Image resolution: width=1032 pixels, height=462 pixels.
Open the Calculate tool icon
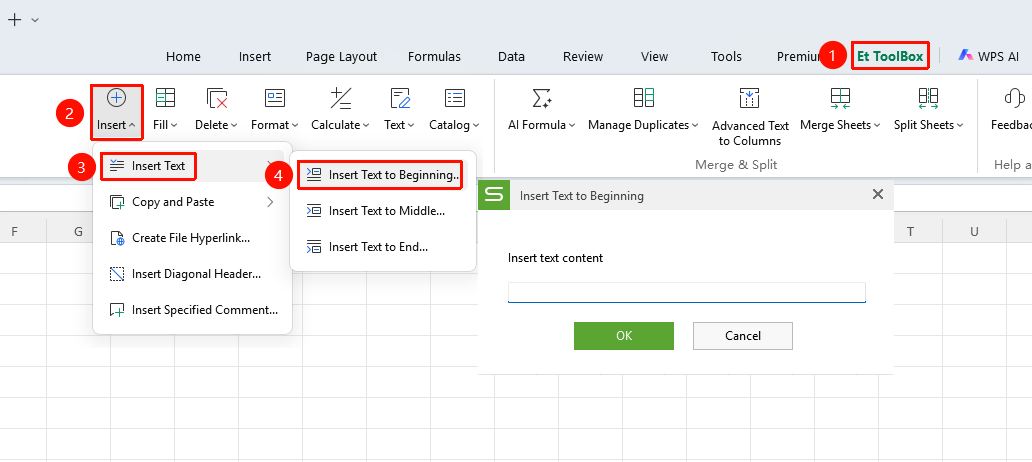coord(340,98)
